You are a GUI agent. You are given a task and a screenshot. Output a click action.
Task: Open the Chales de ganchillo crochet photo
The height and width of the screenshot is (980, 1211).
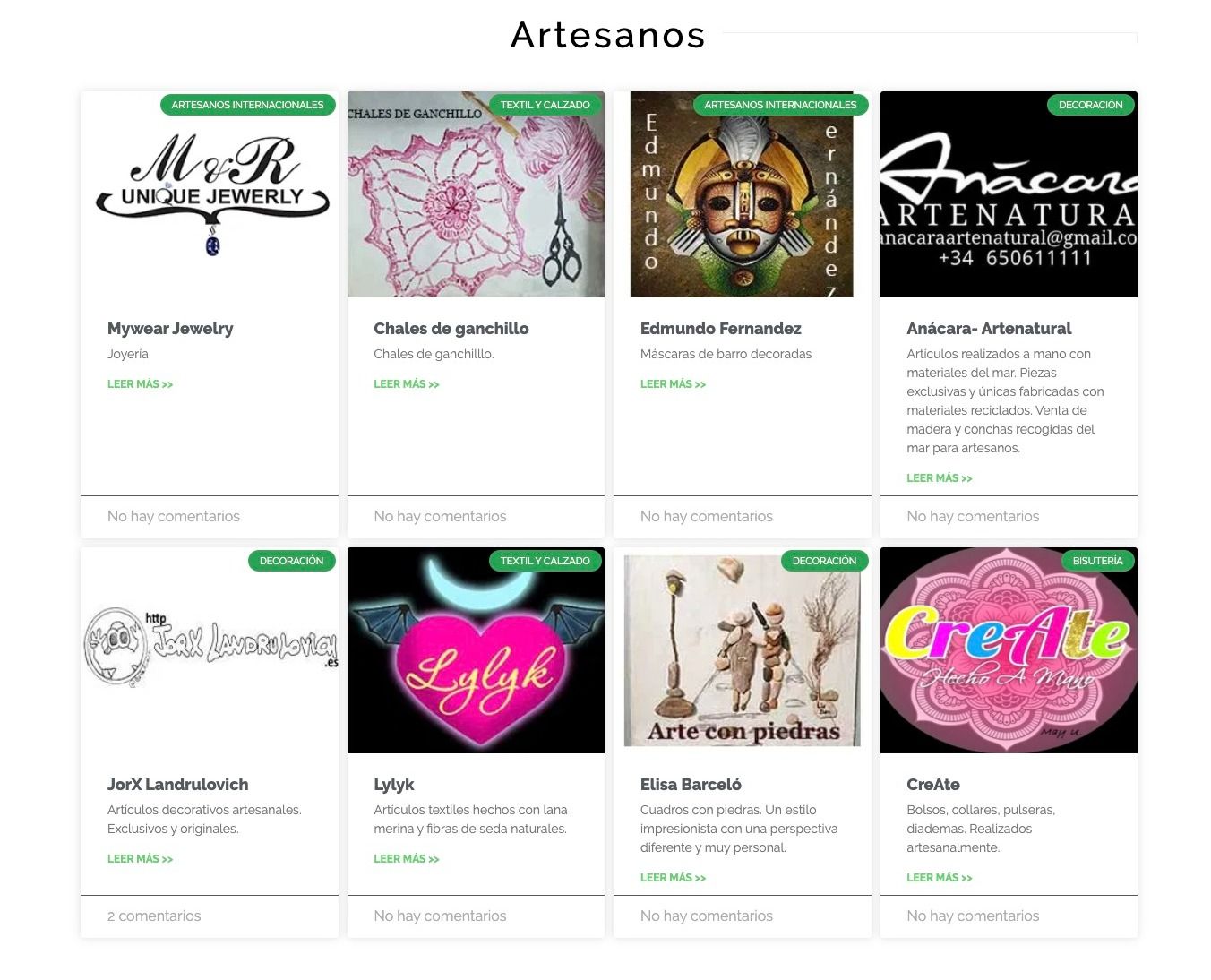476,194
